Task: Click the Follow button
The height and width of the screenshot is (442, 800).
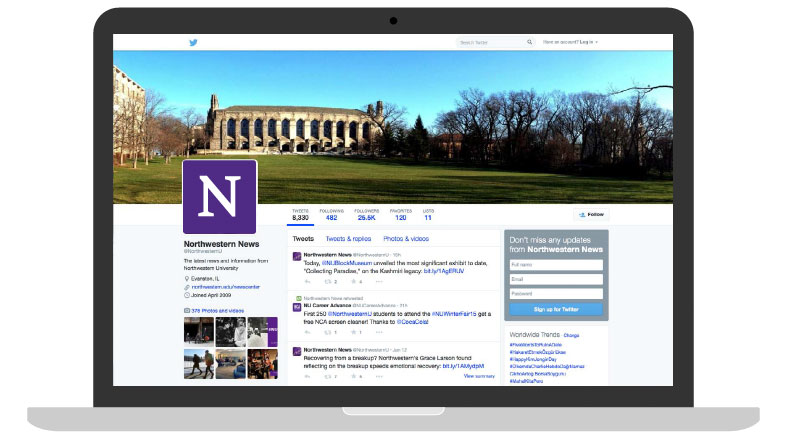Action: pos(591,214)
